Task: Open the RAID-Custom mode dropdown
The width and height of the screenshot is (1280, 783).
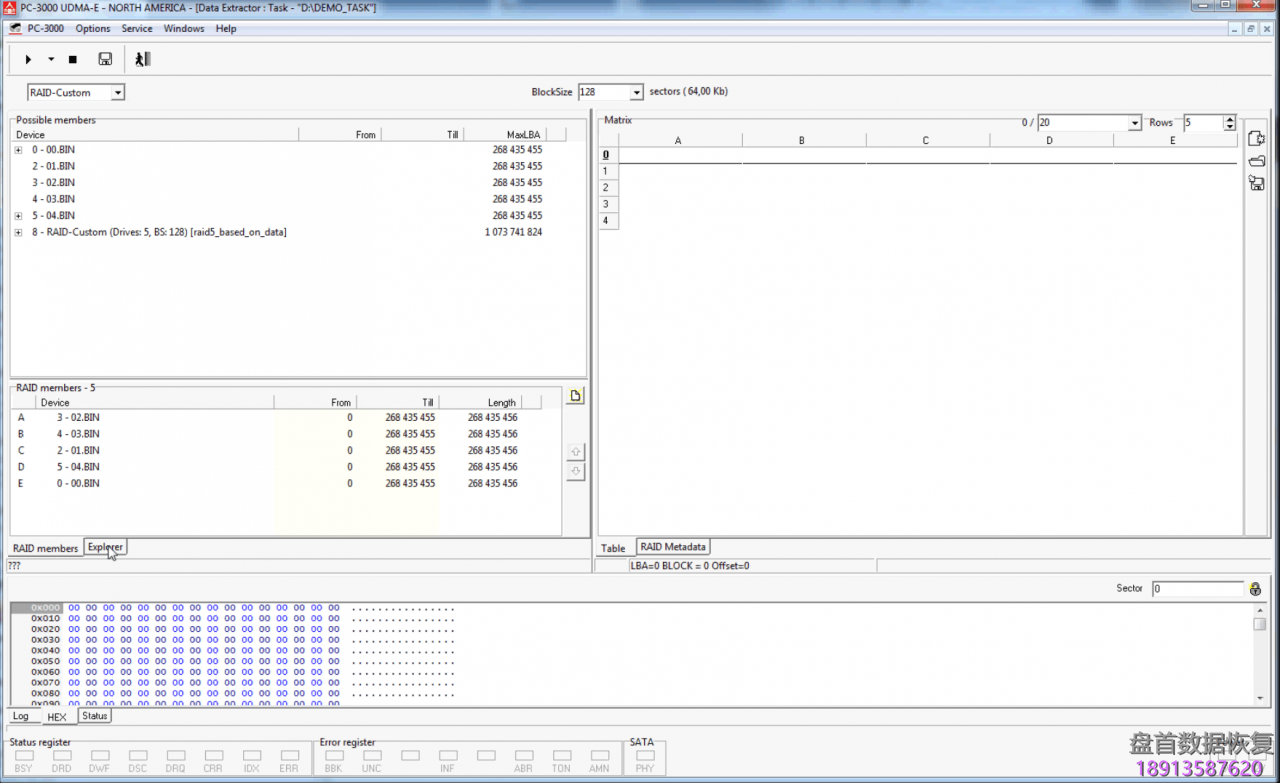Action: coord(118,92)
